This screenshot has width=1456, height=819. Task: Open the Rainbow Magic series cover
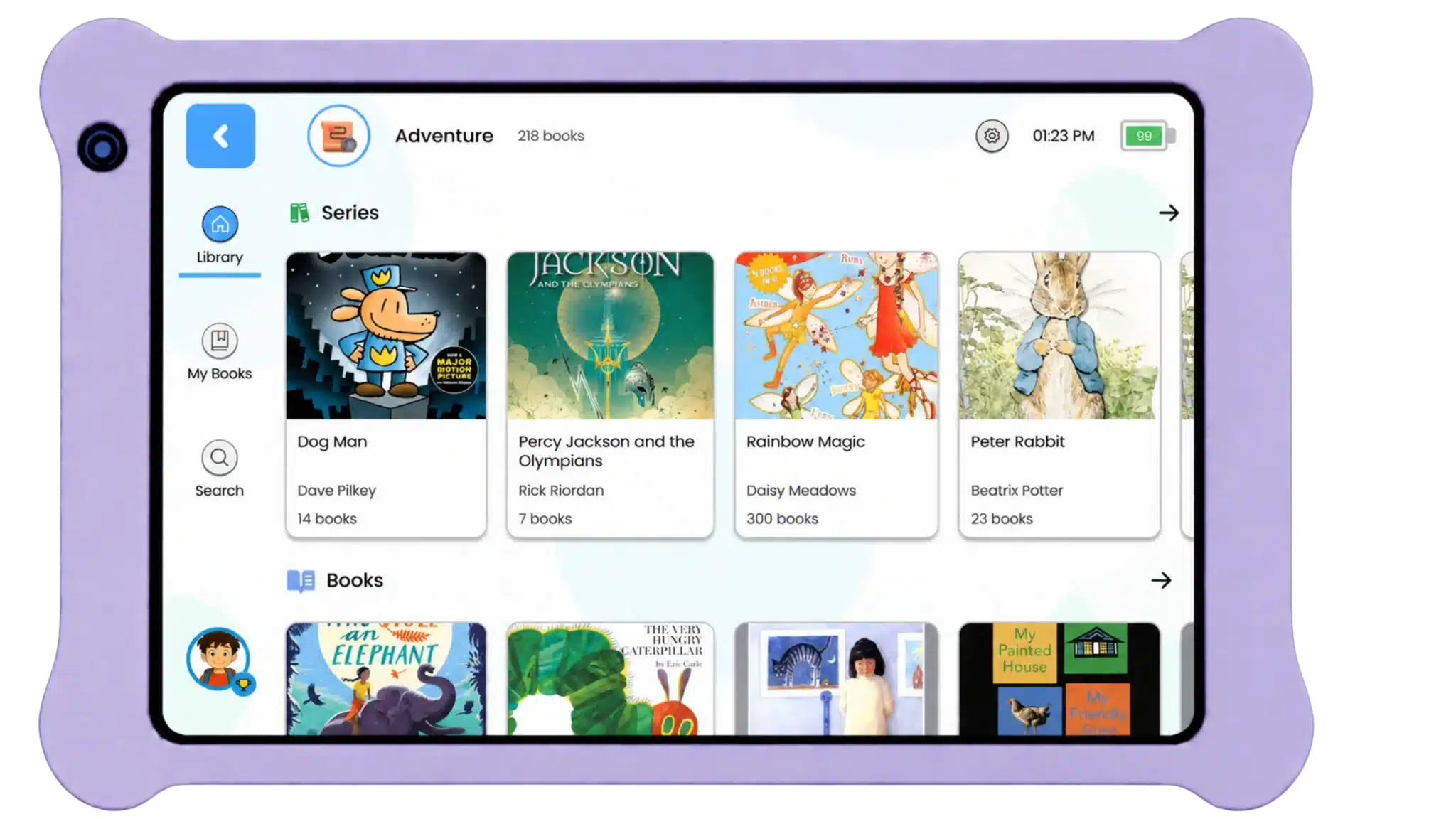(836, 336)
